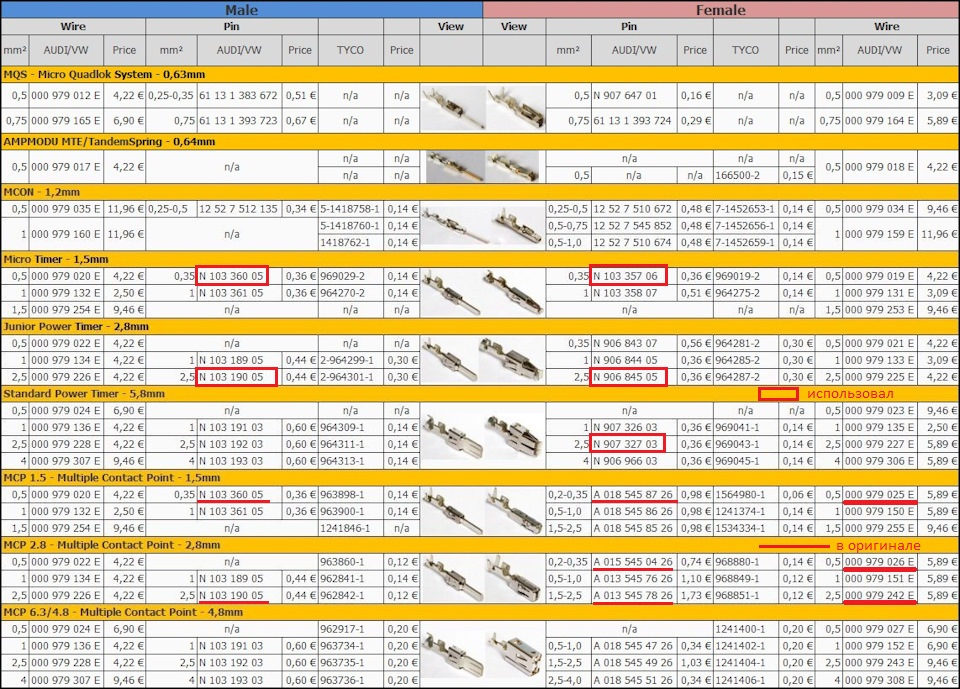Click female pin A 013 545 78 26
Image resolution: width=960 pixels, height=689 pixels.
tap(632, 595)
